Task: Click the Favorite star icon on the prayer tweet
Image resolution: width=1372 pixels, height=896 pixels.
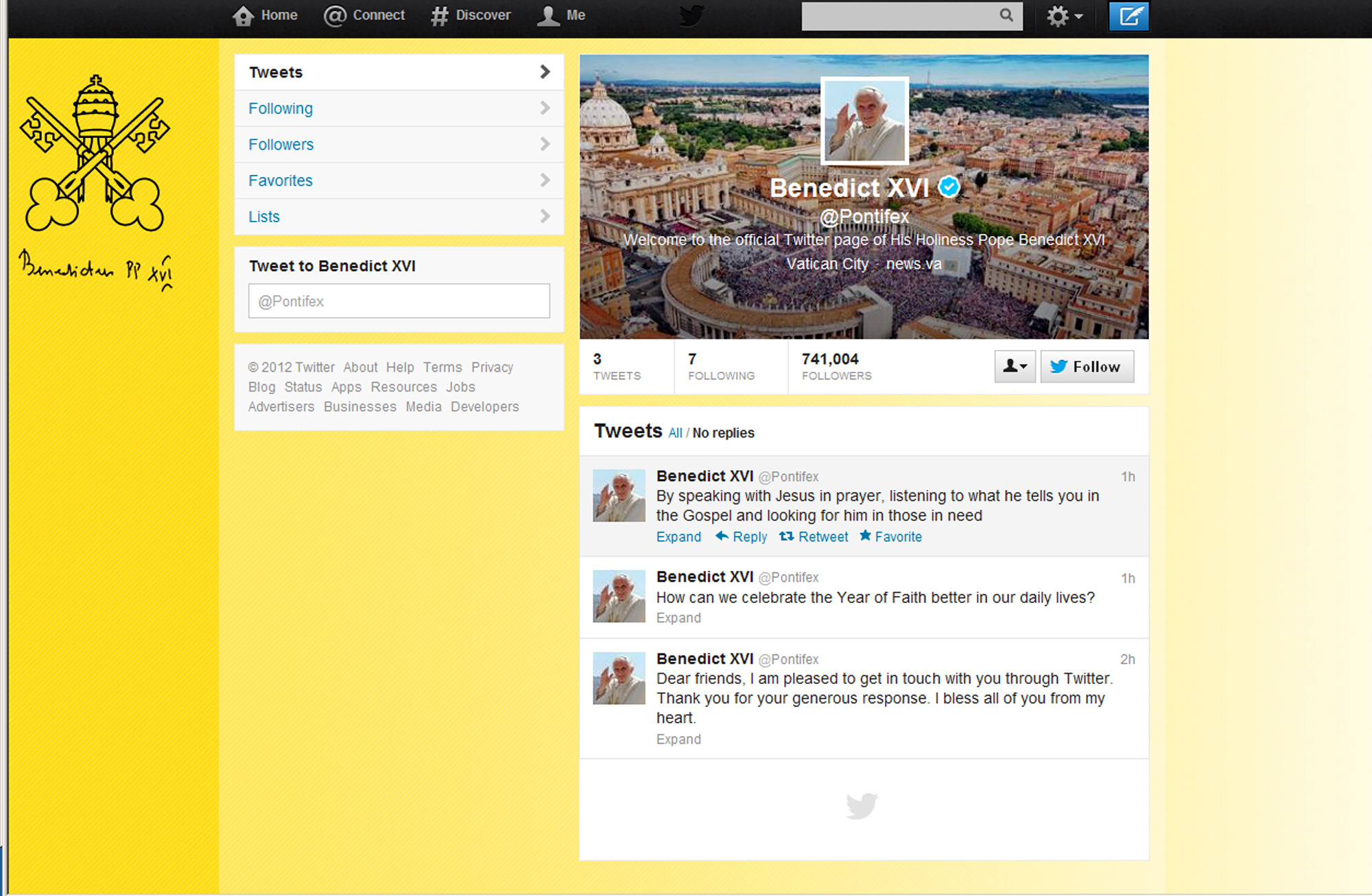Action: point(865,535)
